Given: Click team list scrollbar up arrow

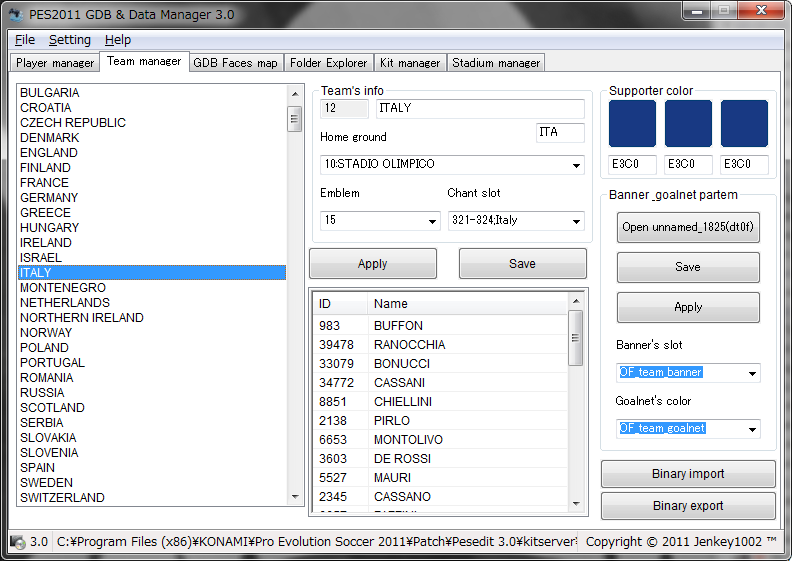Looking at the screenshot, I should click(295, 94).
